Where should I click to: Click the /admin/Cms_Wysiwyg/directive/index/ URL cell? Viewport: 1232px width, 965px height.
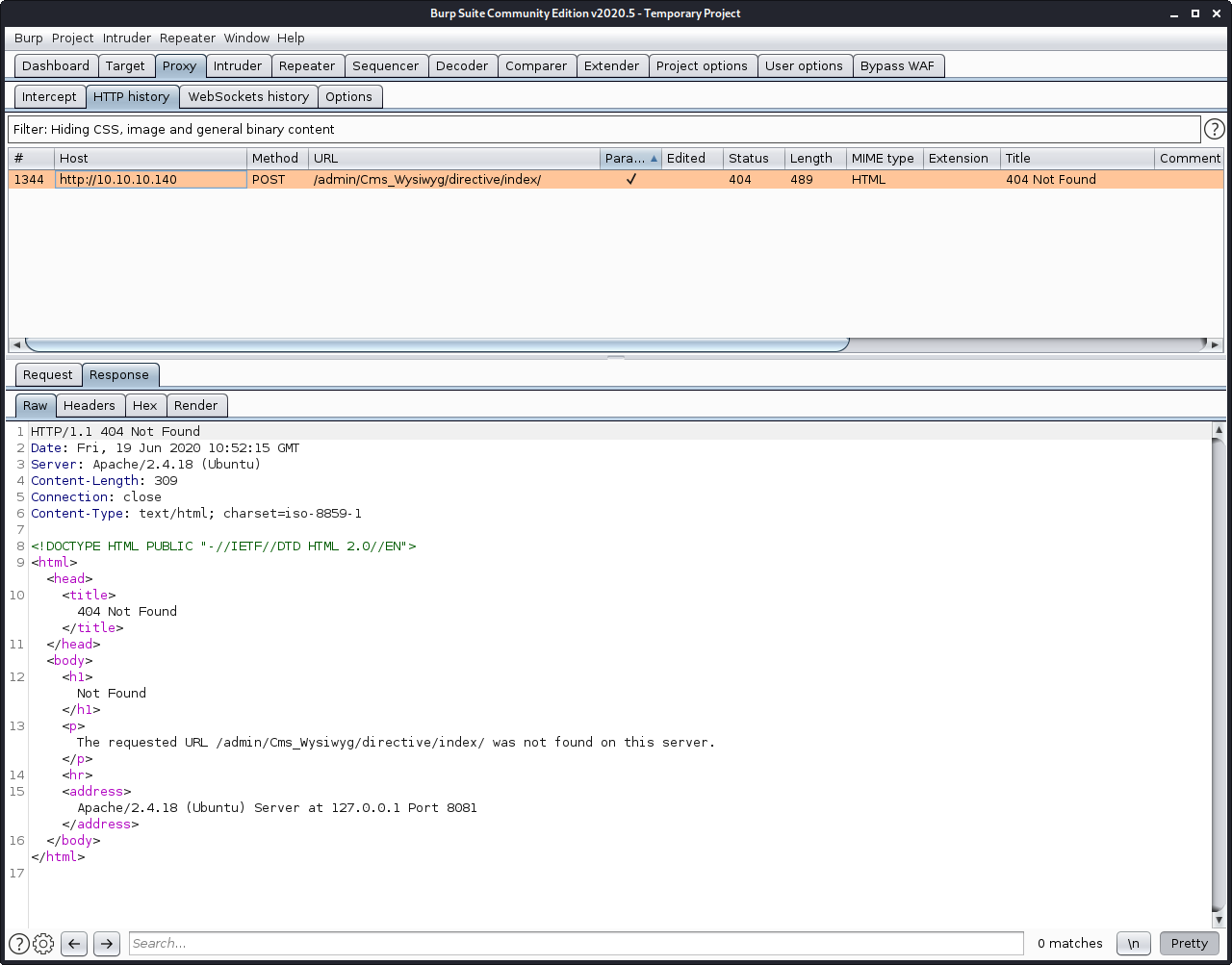tap(454, 180)
